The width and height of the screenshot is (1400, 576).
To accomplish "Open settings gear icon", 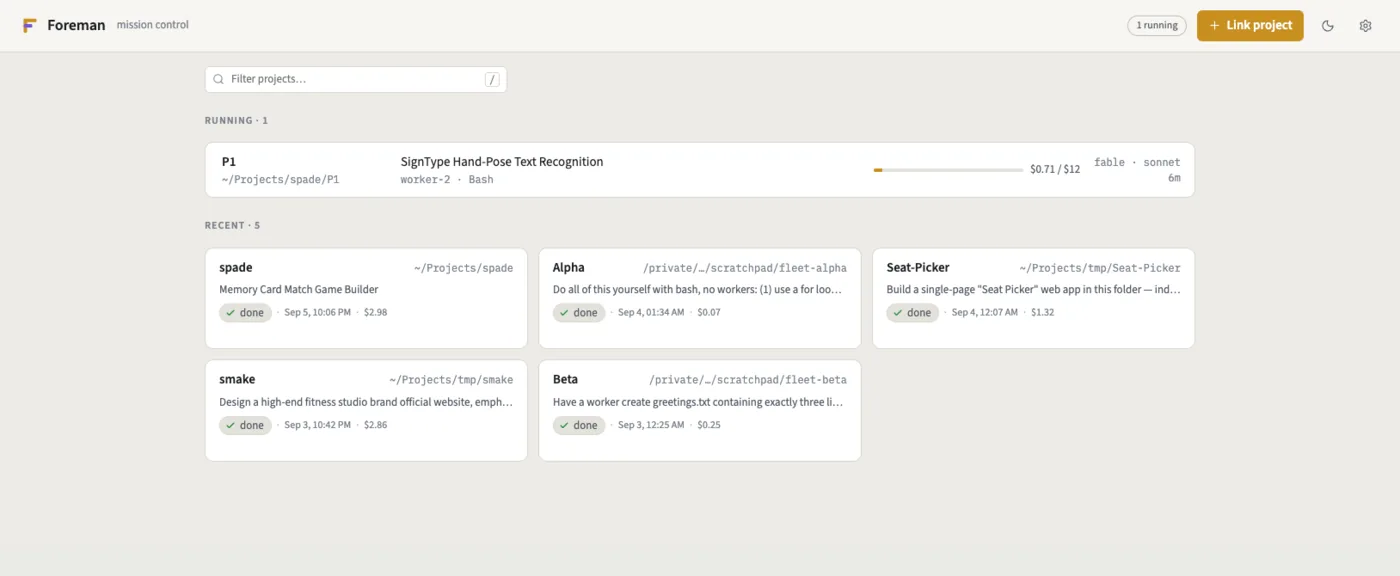I will click(1365, 26).
